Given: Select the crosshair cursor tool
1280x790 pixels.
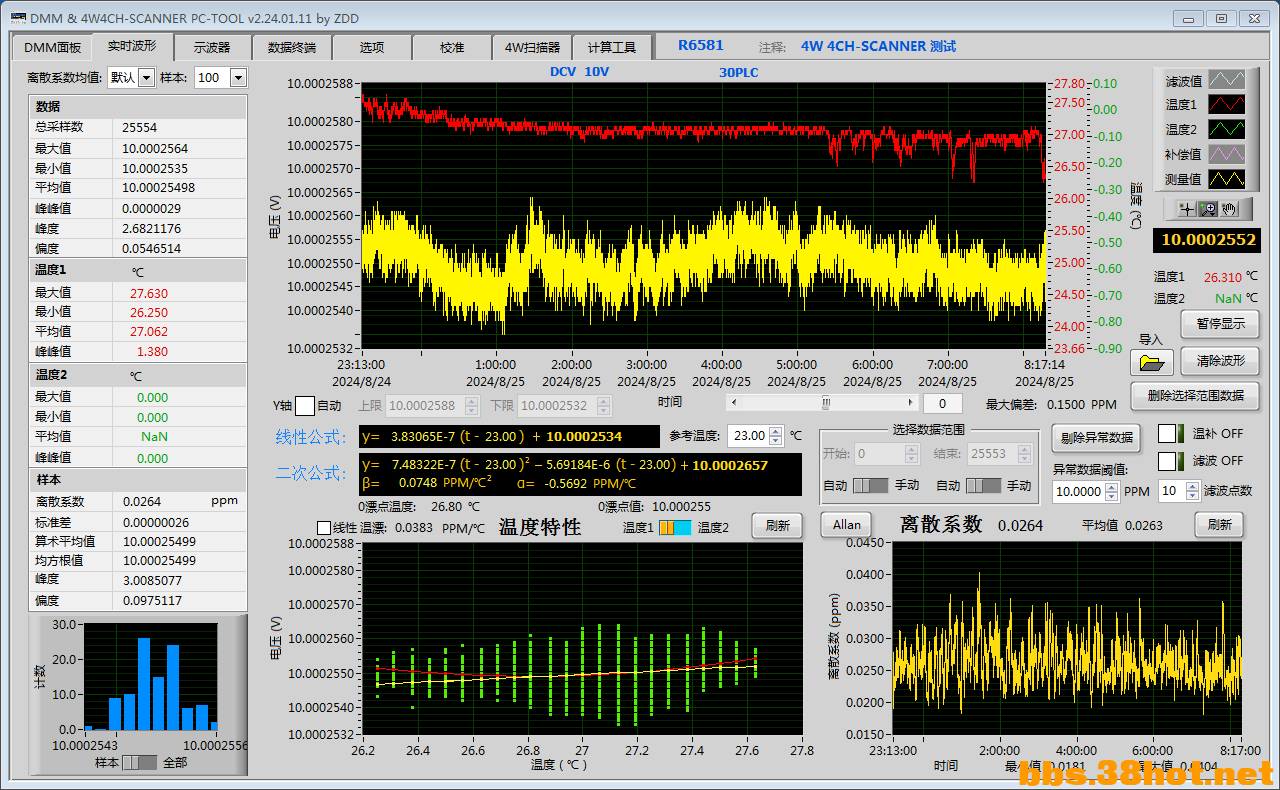Looking at the screenshot, I should click(1186, 209).
